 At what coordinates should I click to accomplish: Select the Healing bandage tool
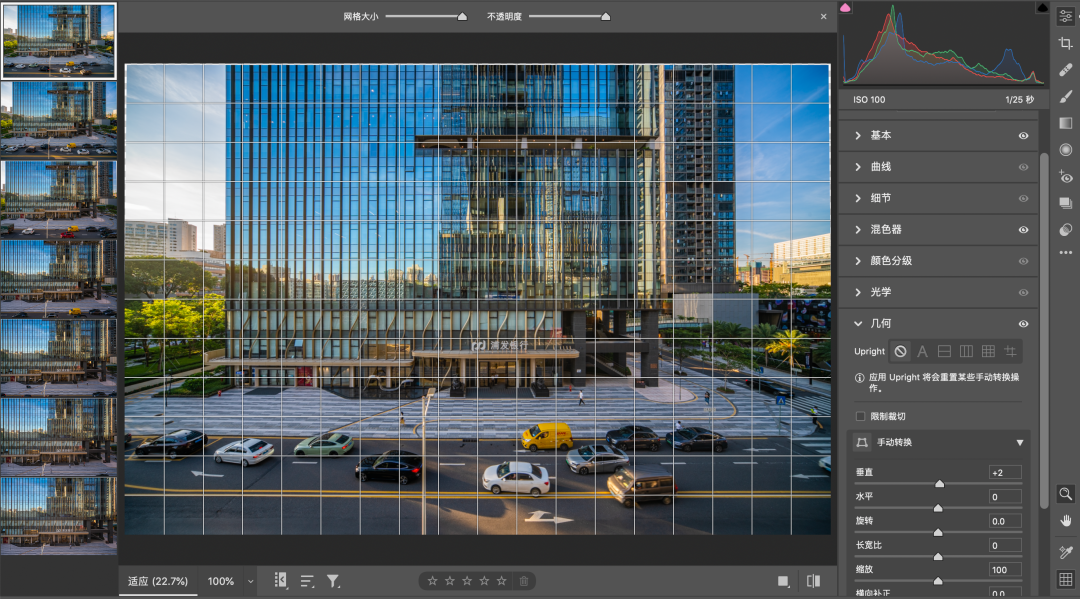[1065, 70]
